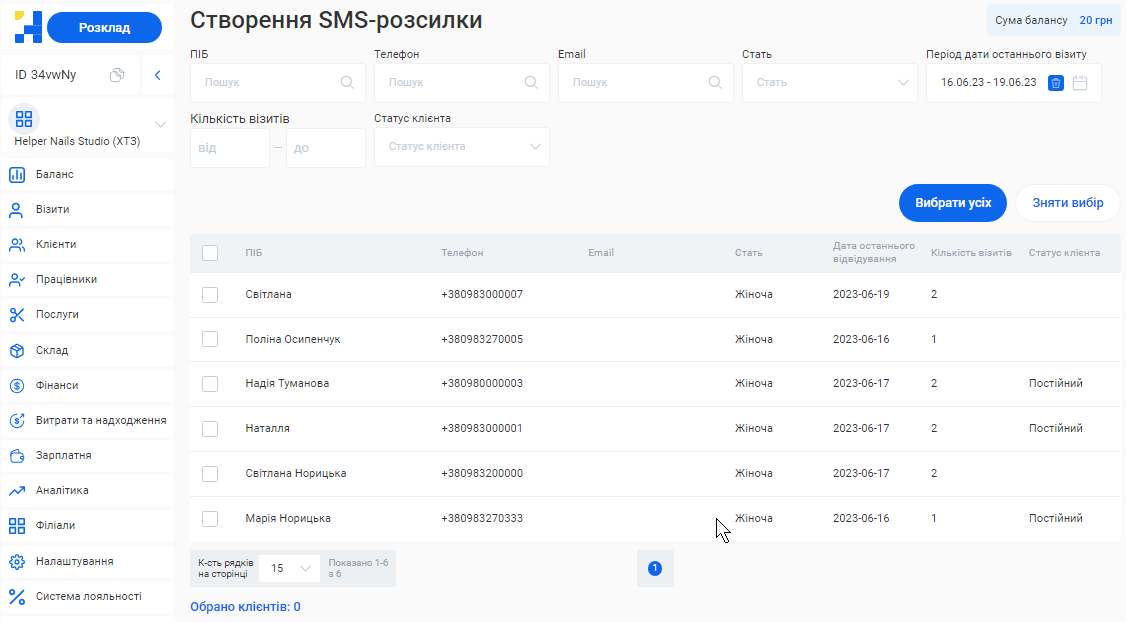The image size is (1126, 622).
Task: Click the percent icon for Система лояльності
Action: 17,597
